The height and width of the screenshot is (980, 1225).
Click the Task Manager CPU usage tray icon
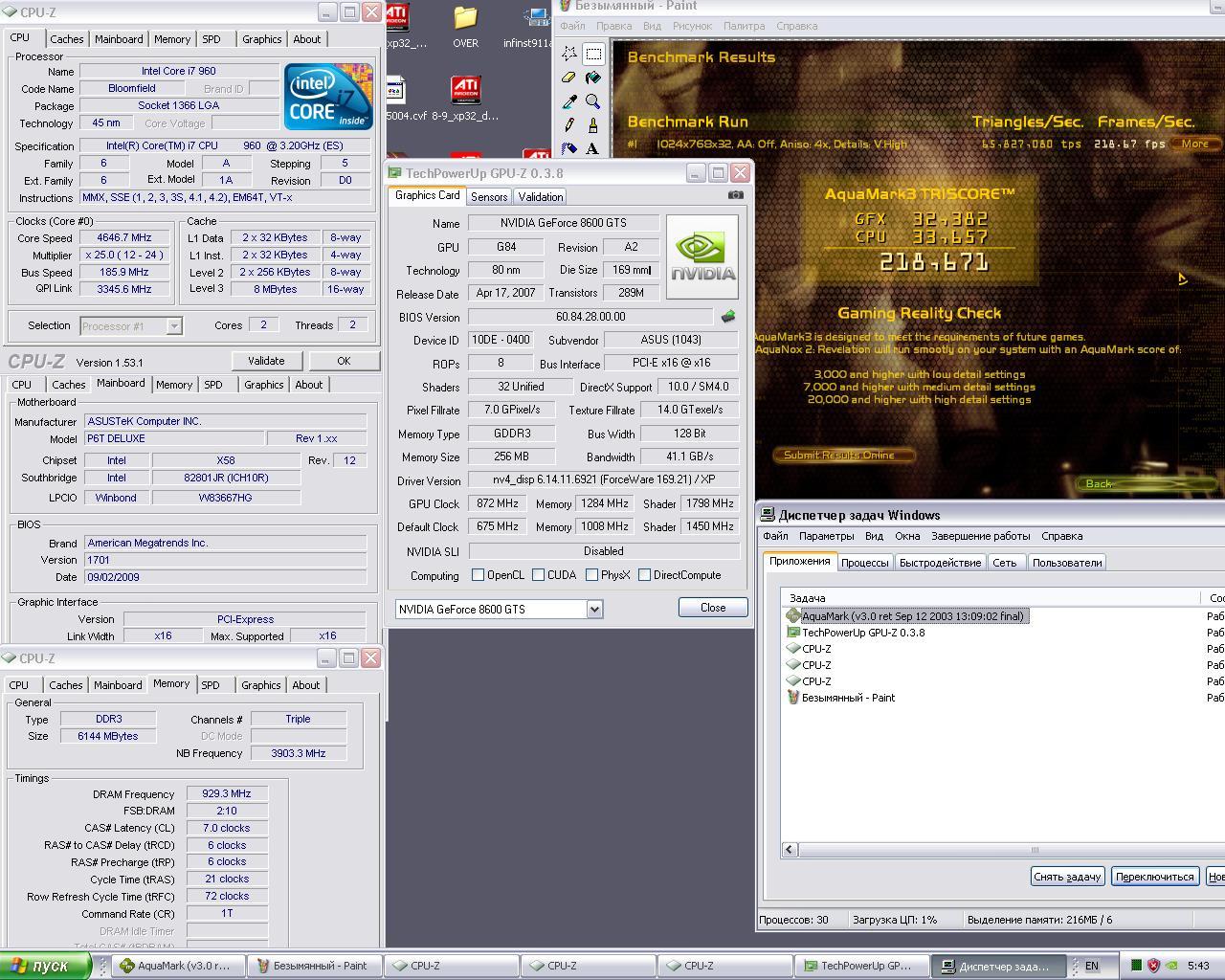coord(1136,966)
